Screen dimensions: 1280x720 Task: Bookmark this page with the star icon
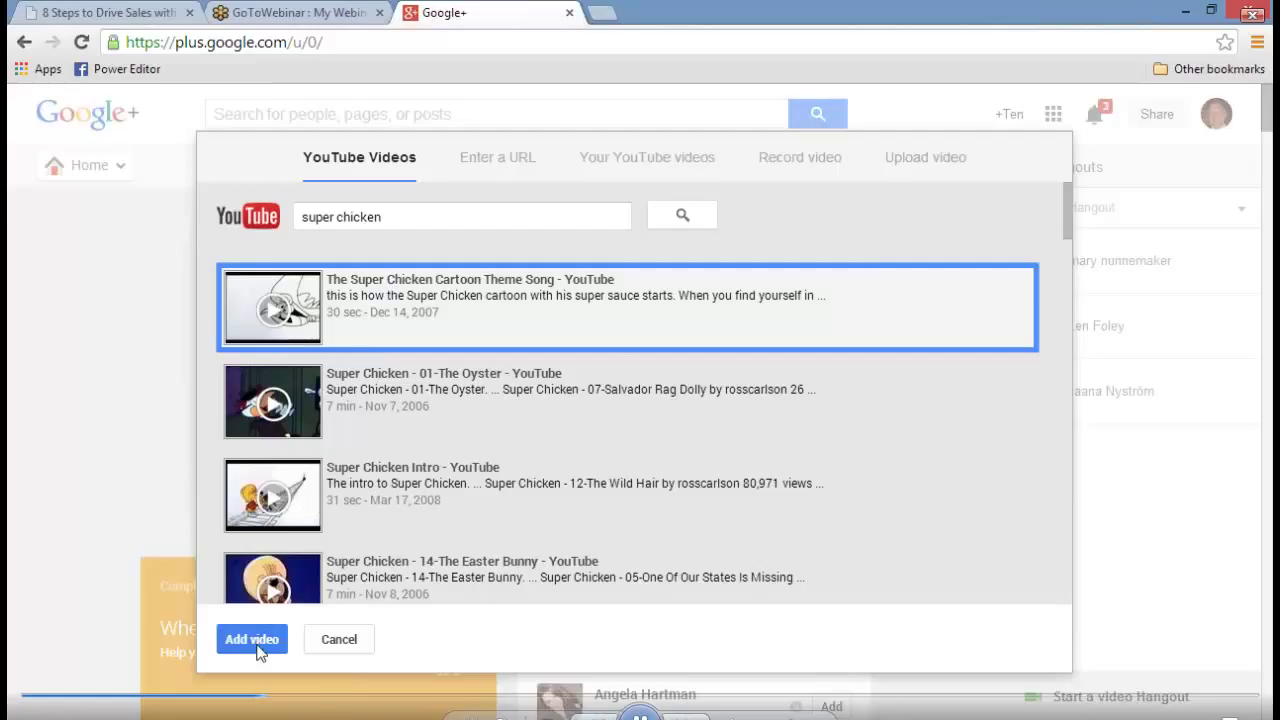point(1225,42)
